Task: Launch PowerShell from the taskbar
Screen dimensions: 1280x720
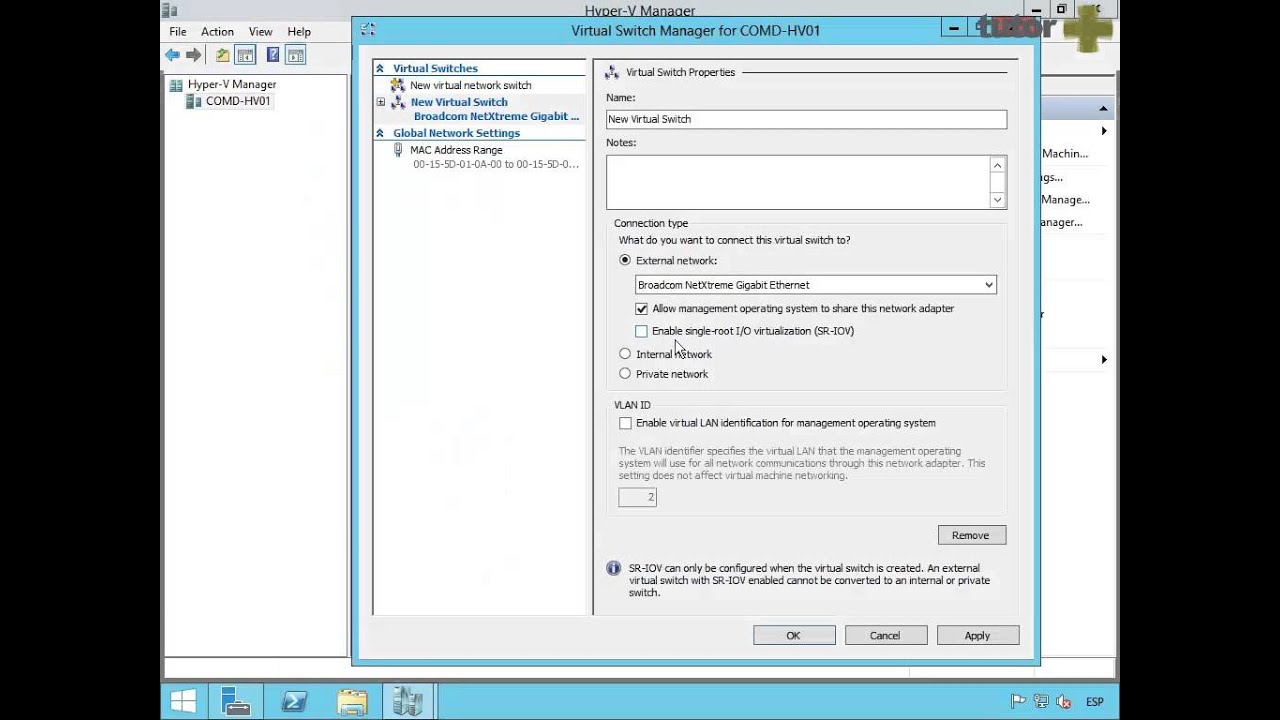Action: (294, 701)
